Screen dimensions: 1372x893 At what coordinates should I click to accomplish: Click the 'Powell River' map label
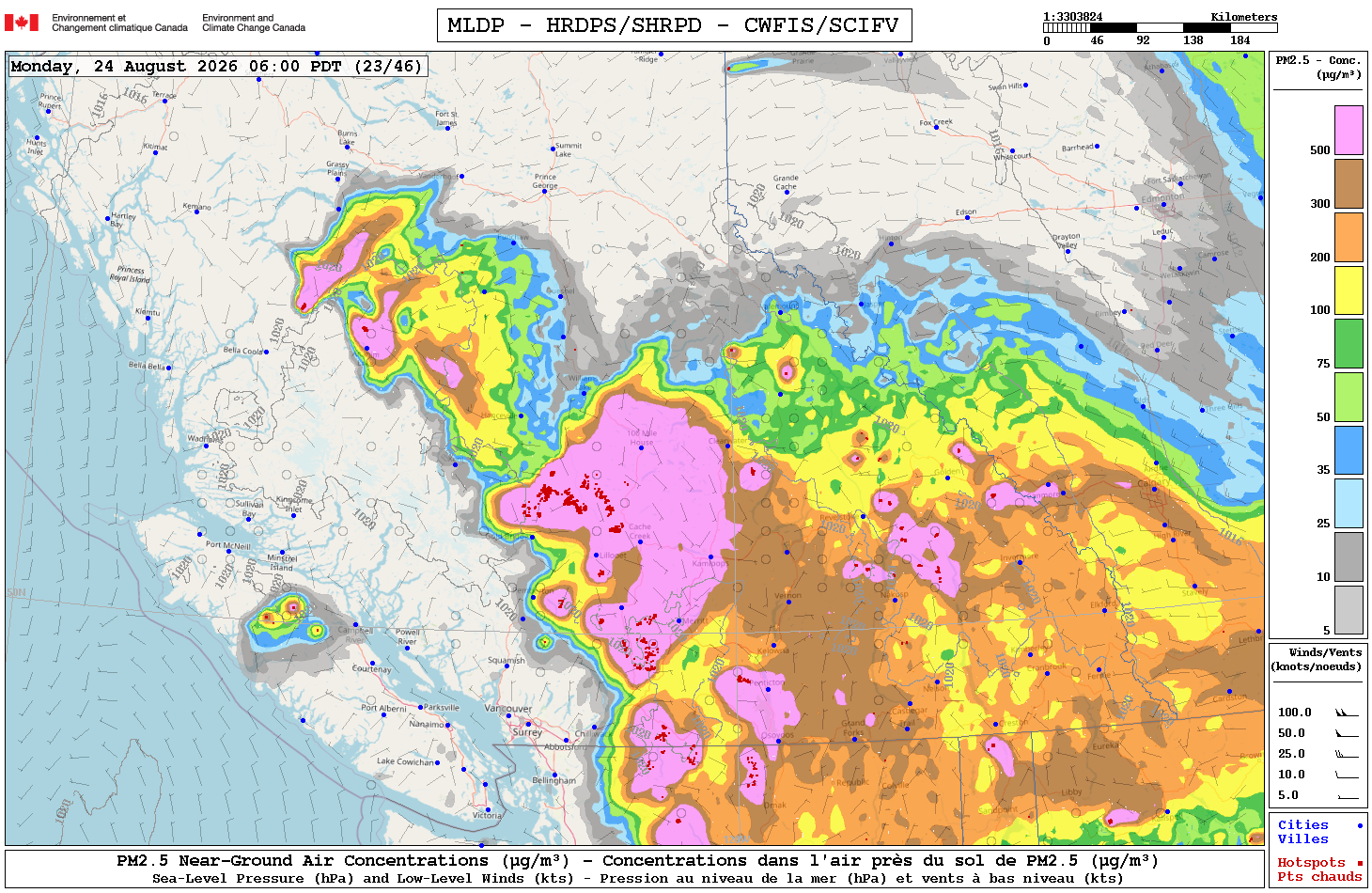click(408, 637)
